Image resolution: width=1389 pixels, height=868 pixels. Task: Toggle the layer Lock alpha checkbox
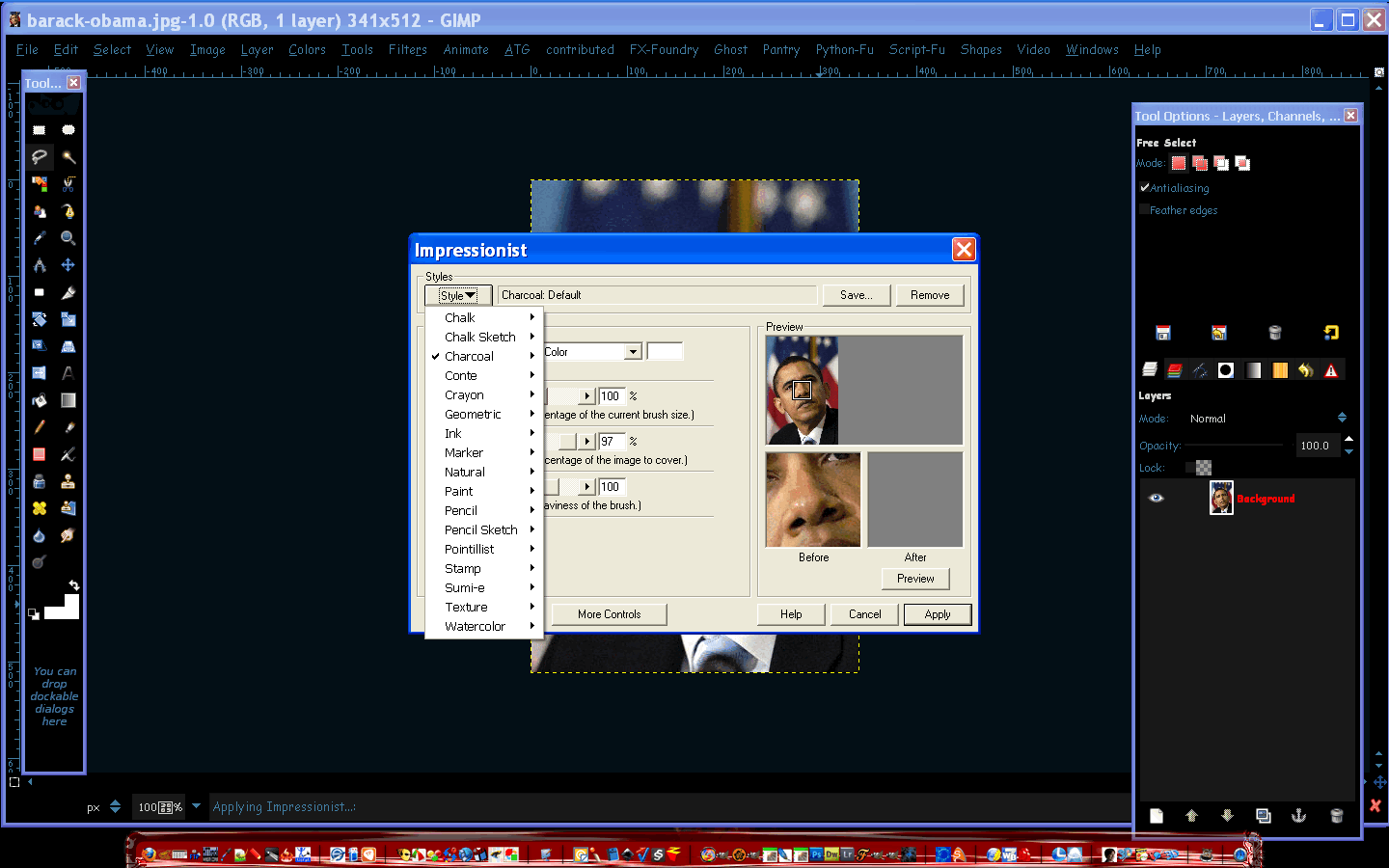click(1189, 468)
